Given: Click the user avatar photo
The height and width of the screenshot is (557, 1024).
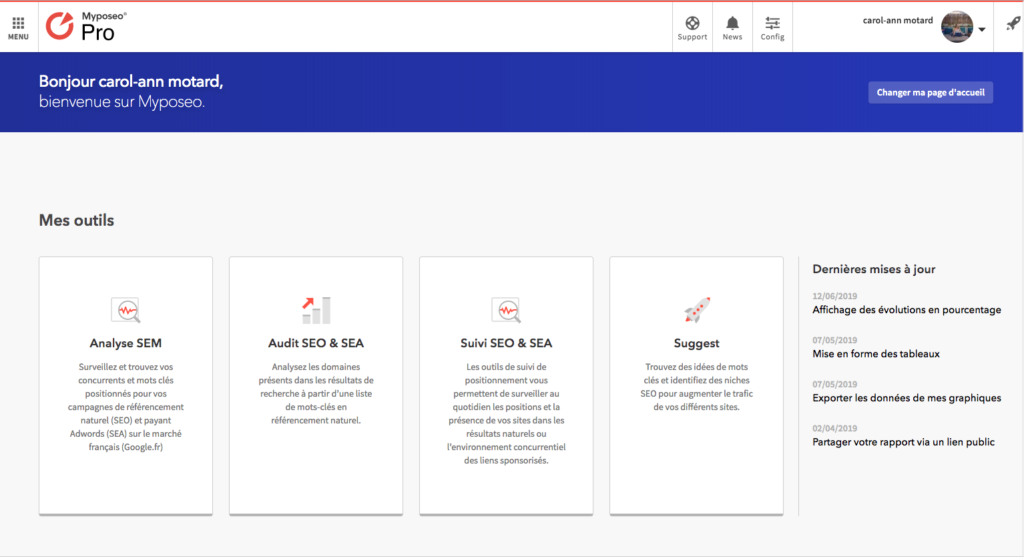Looking at the screenshot, I should click(957, 27).
